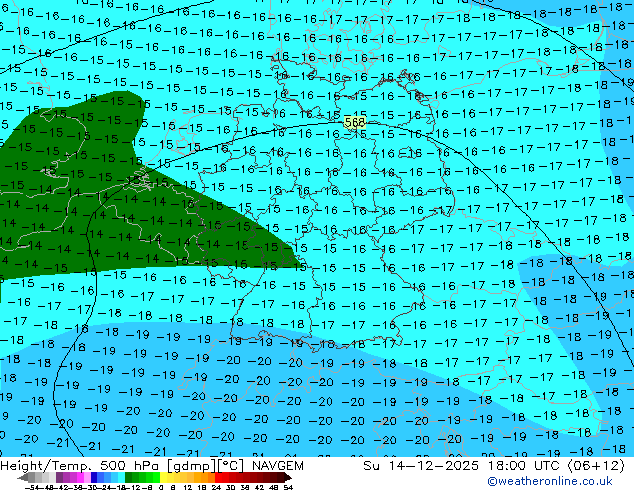The image size is (634, 490).
Task: Select the 'Height/Temp. 500 hPa' map title
Action: point(80,466)
